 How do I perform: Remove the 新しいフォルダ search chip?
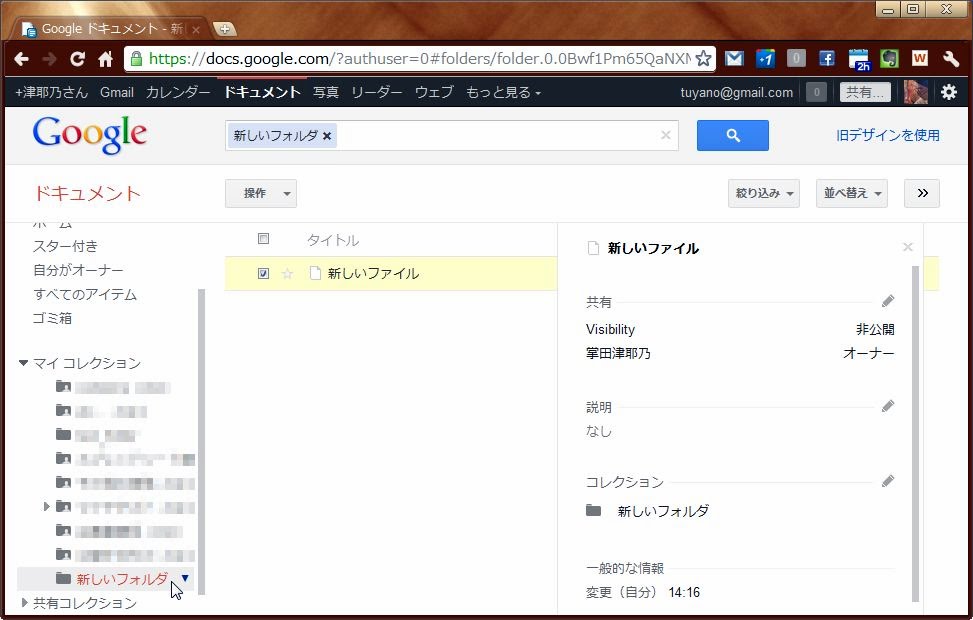tap(327, 136)
